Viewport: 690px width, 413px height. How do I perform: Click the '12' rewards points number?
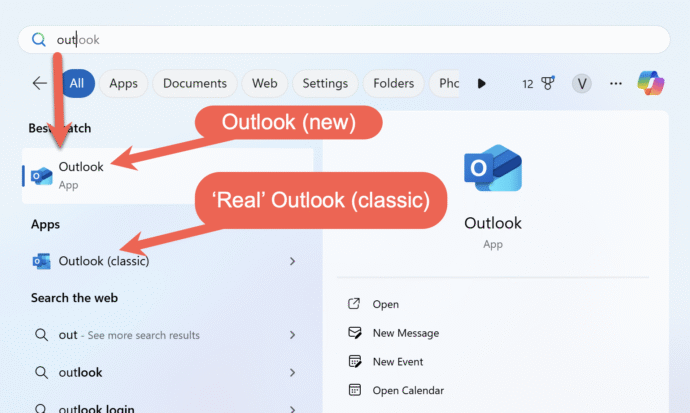point(528,84)
